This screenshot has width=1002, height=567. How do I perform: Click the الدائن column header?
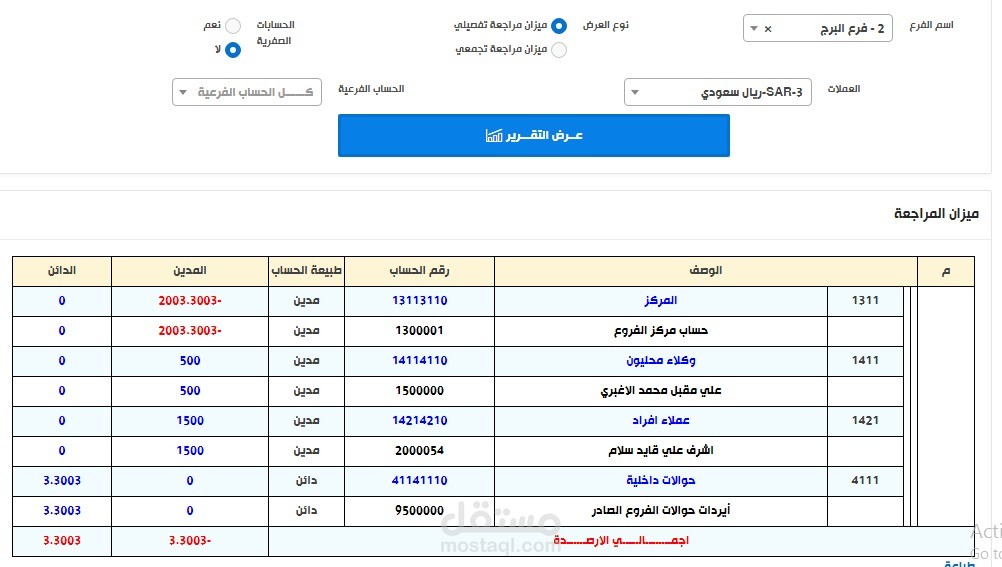pyautogui.click(x=62, y=271)
